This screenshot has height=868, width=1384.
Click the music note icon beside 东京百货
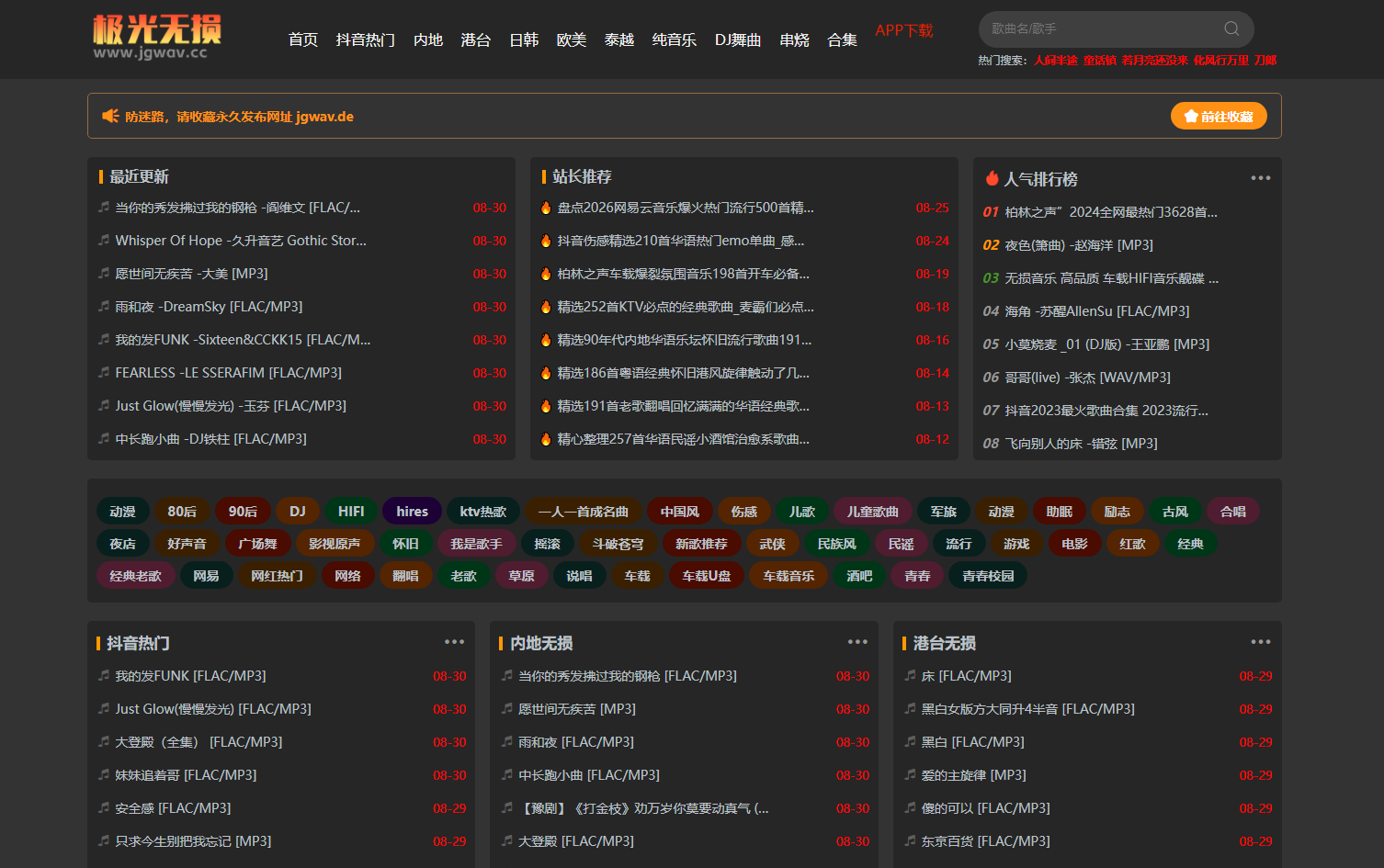click(x=910, y=840)
